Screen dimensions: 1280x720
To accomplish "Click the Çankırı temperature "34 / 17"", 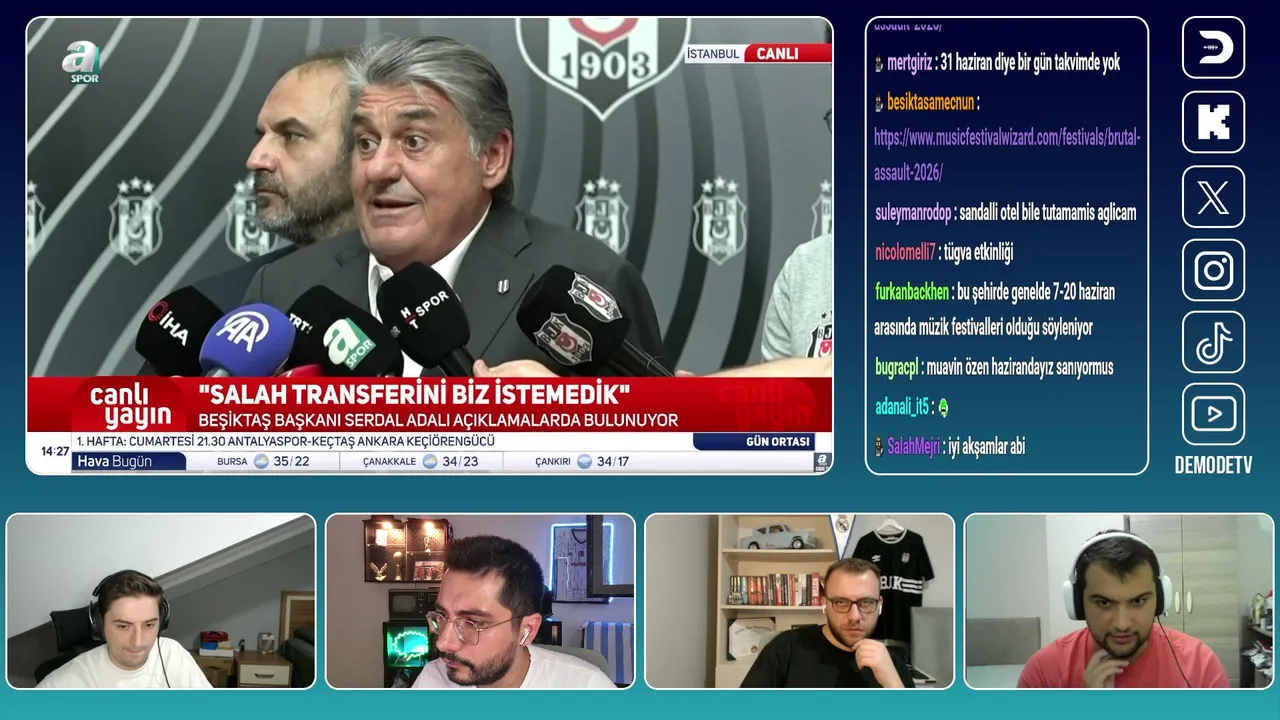I will click(612, 461).
